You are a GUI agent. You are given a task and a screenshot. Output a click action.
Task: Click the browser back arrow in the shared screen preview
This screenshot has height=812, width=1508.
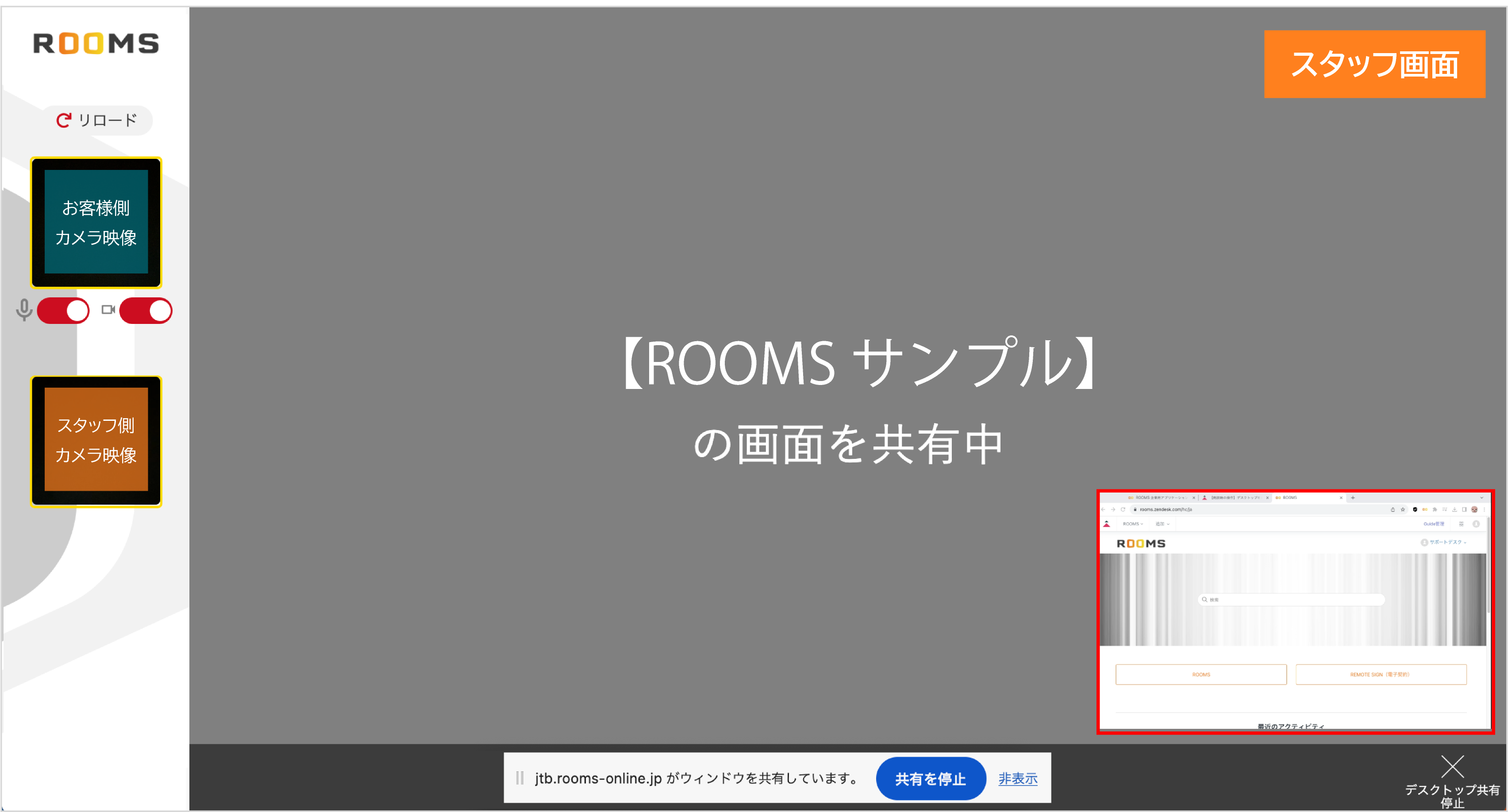pos(1104,509)
